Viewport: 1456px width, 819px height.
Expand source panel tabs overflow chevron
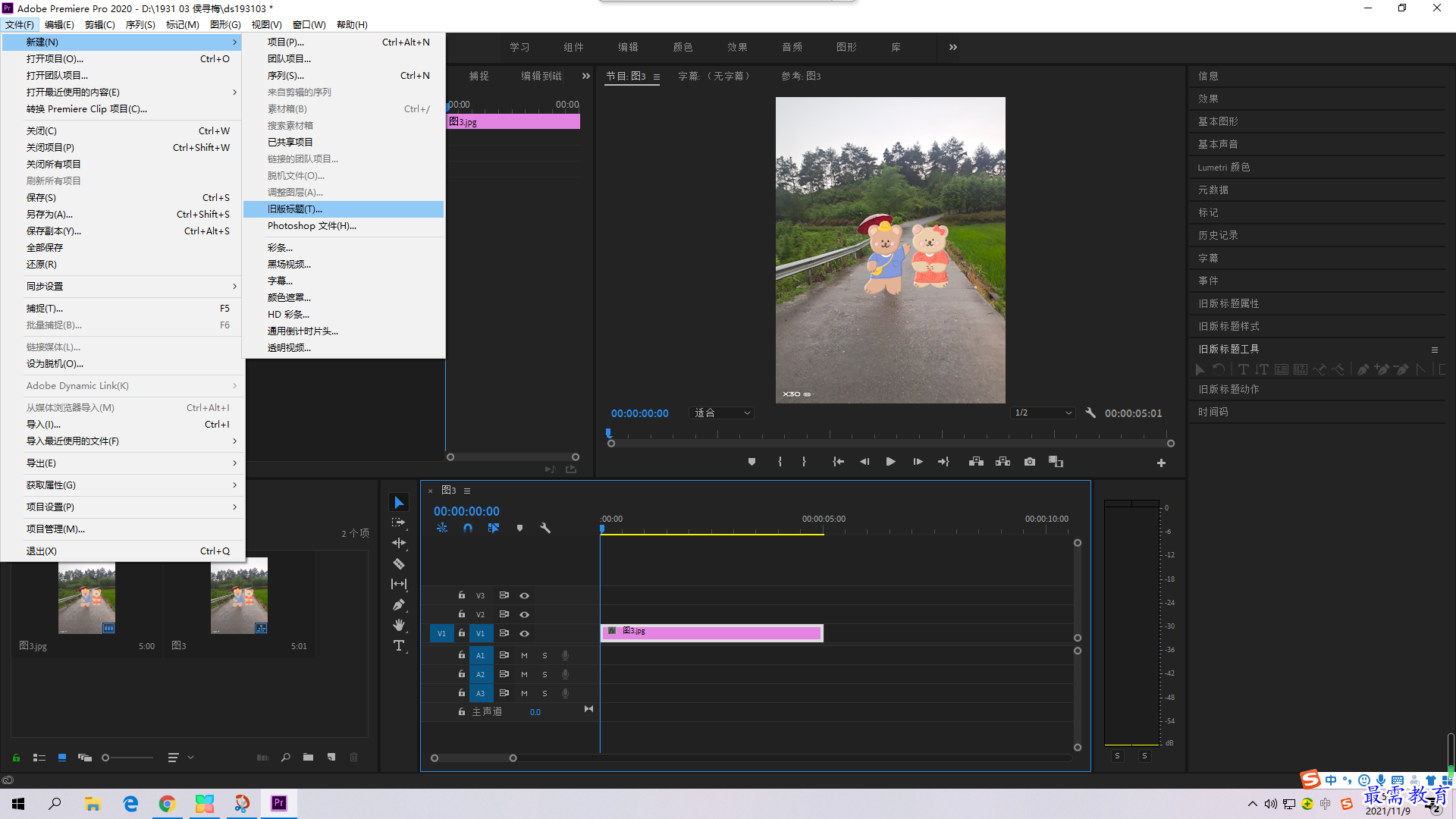pos(585,76)
